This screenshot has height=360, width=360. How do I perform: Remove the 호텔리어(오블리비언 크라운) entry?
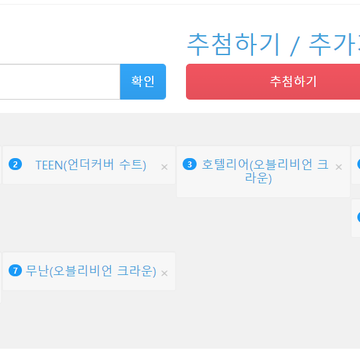[339, 167]
